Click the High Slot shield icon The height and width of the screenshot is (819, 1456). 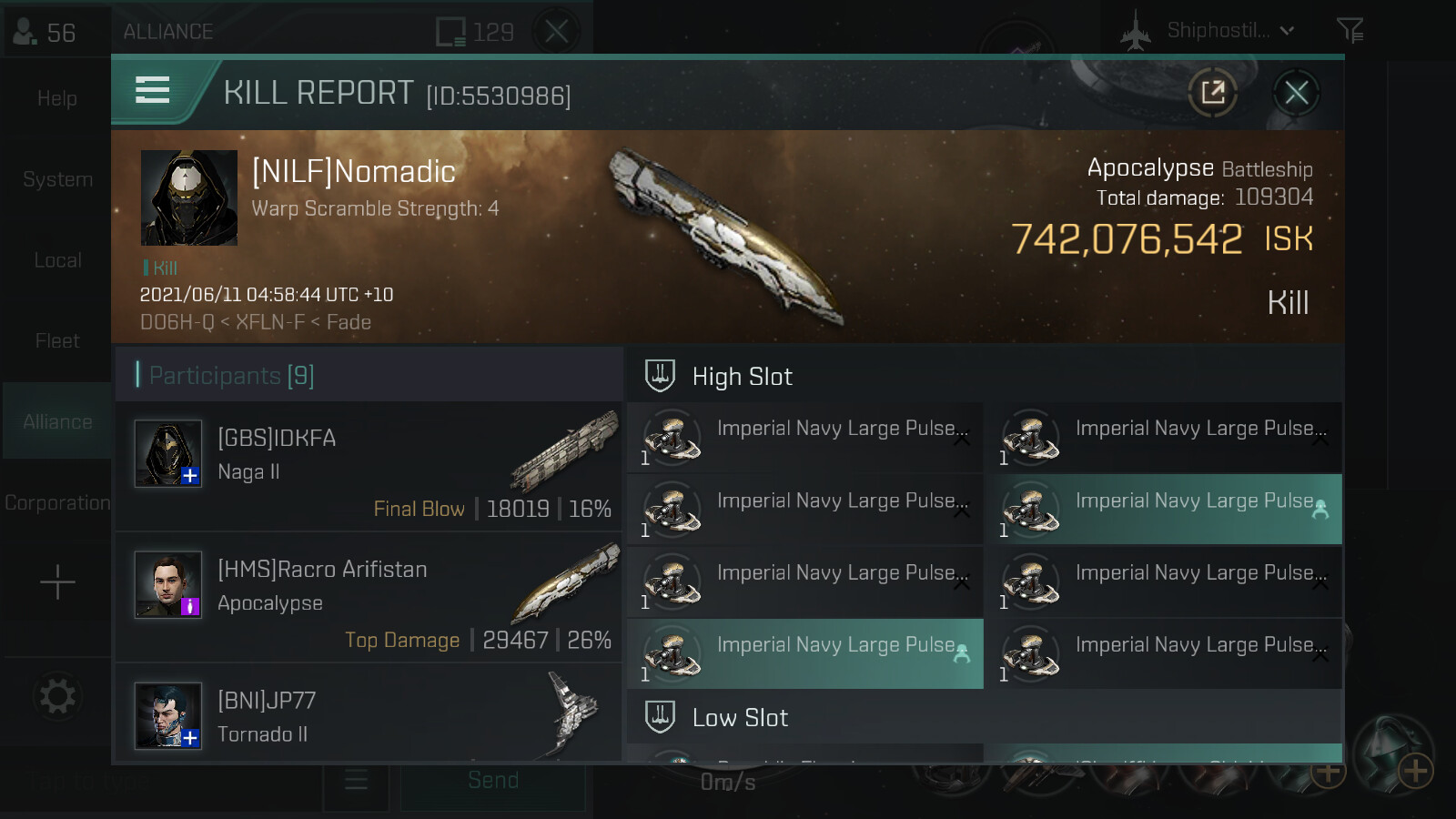[x=660, y=376]
